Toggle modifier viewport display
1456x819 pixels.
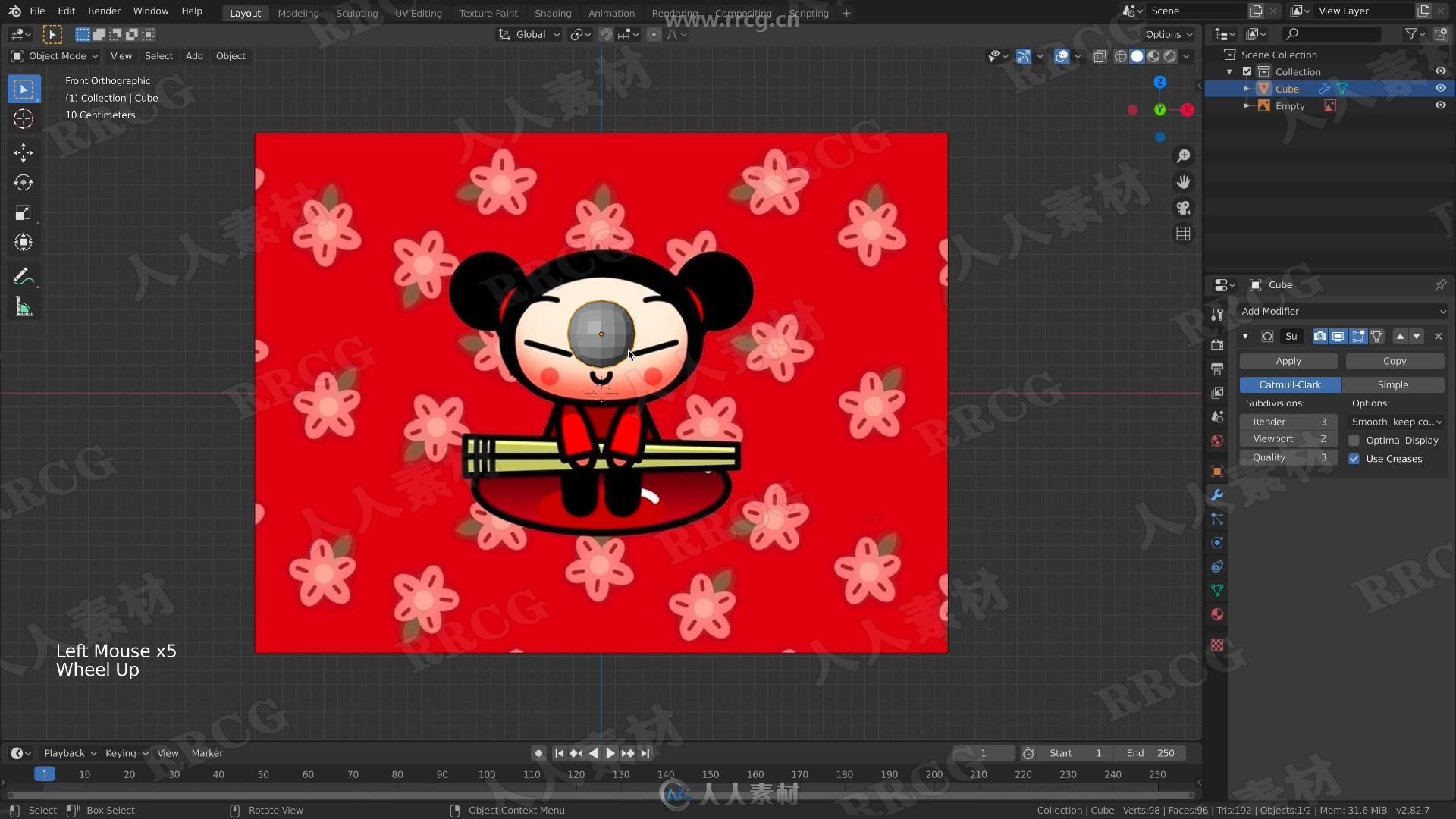pos(1338,337)
